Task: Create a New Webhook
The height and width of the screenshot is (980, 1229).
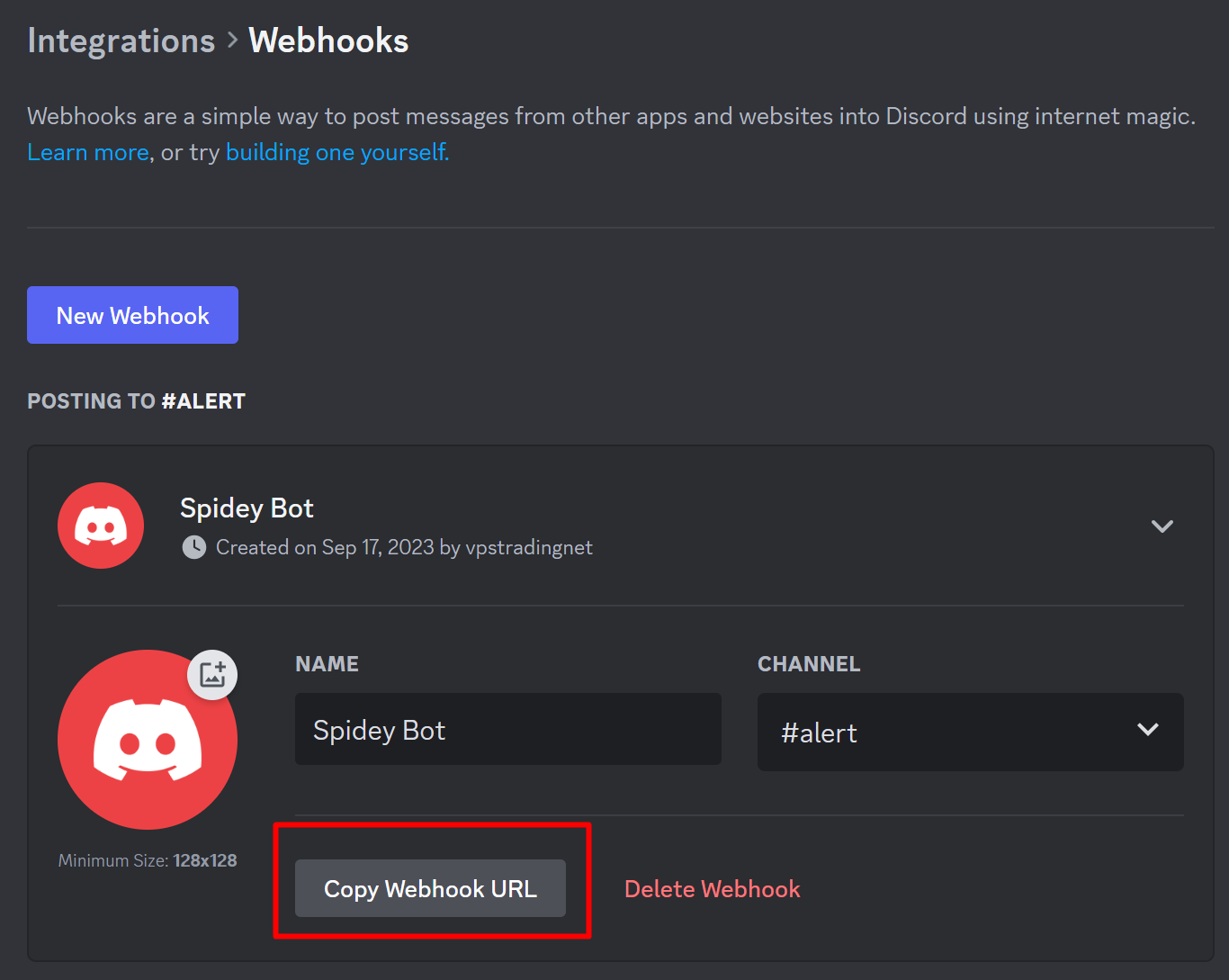Action: (132, 315)
